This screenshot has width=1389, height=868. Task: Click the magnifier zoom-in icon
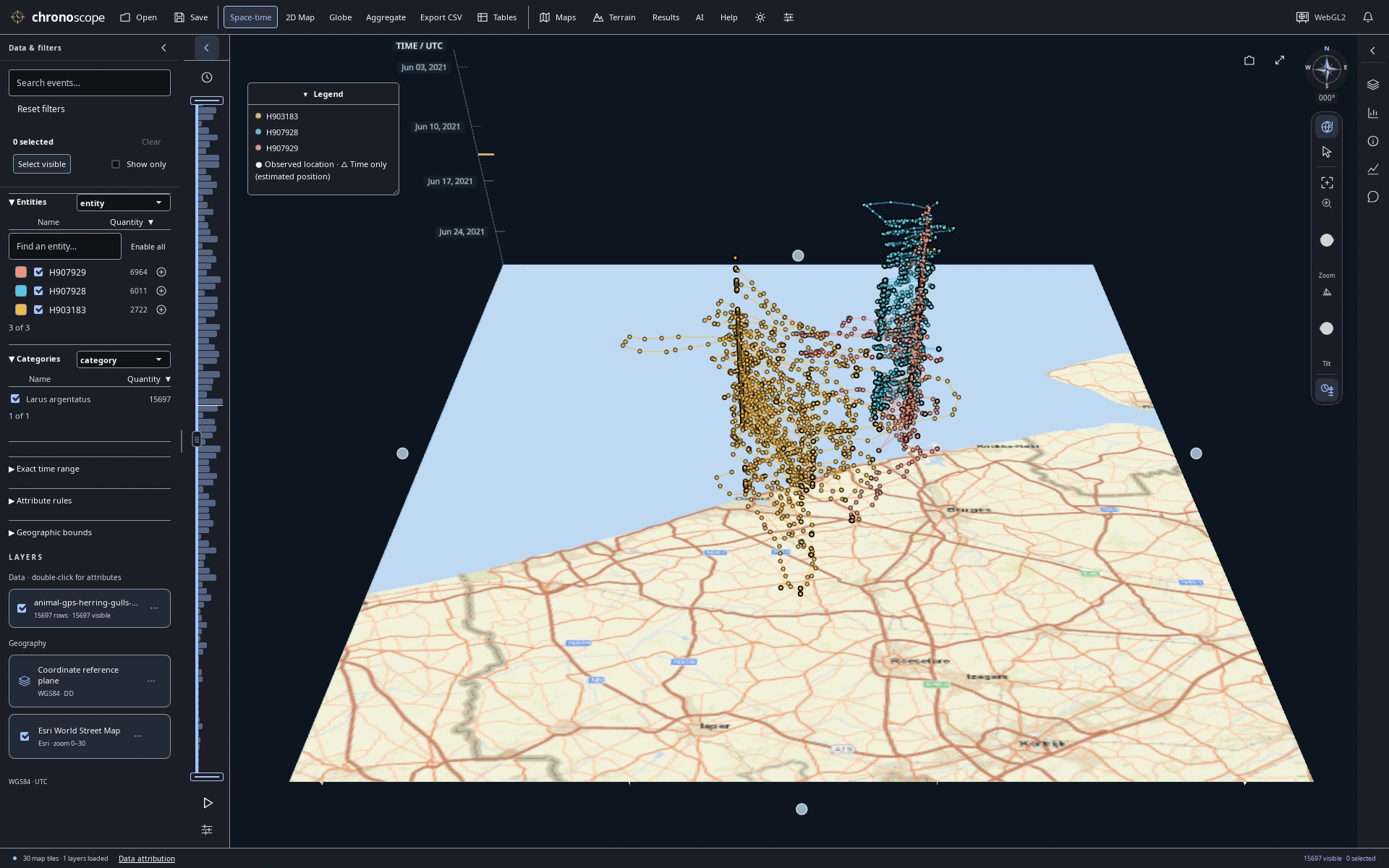coord(1327,204)
